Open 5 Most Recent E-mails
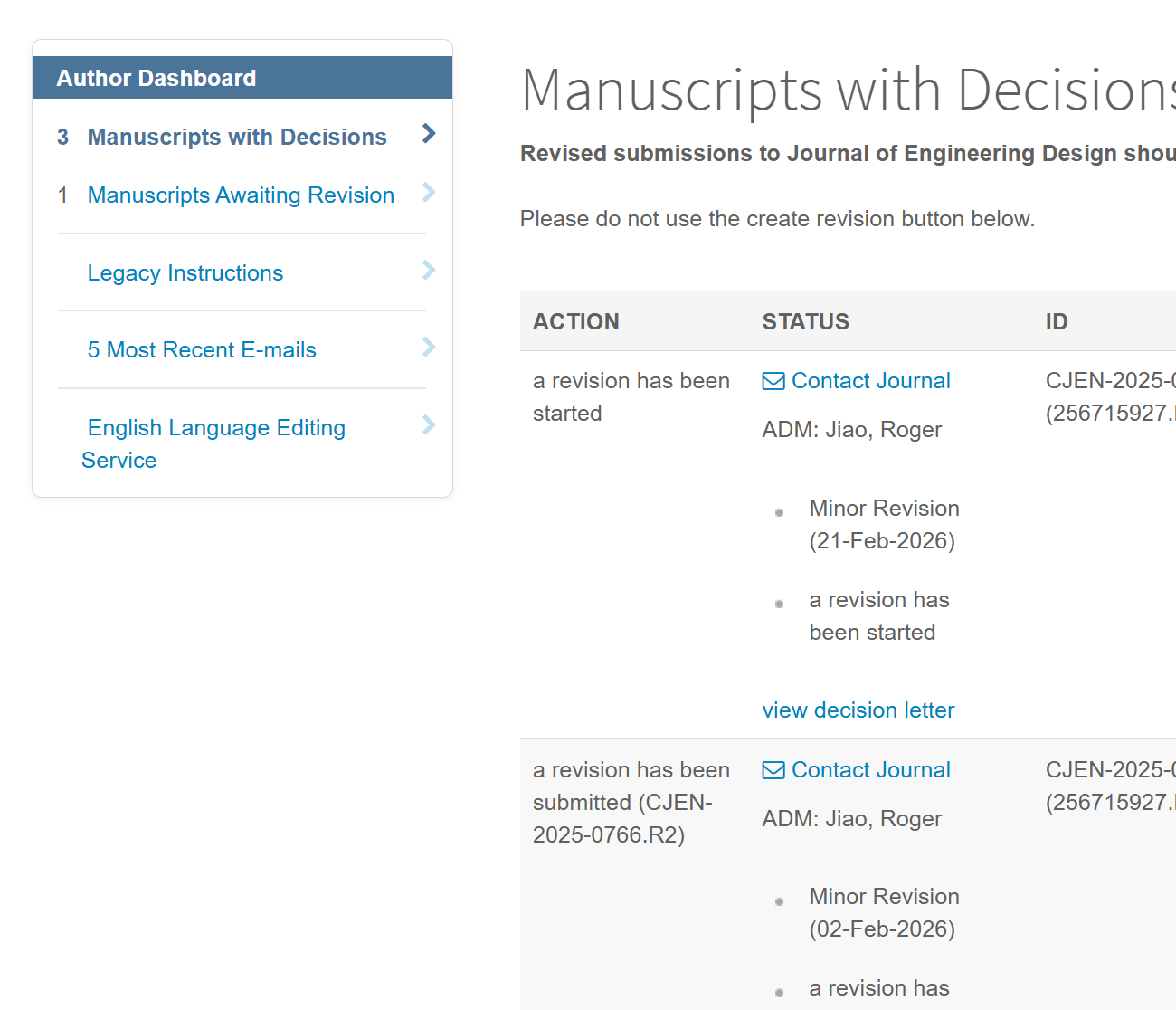Viewport: 1176px width, 1010px height. coord(202,350)
